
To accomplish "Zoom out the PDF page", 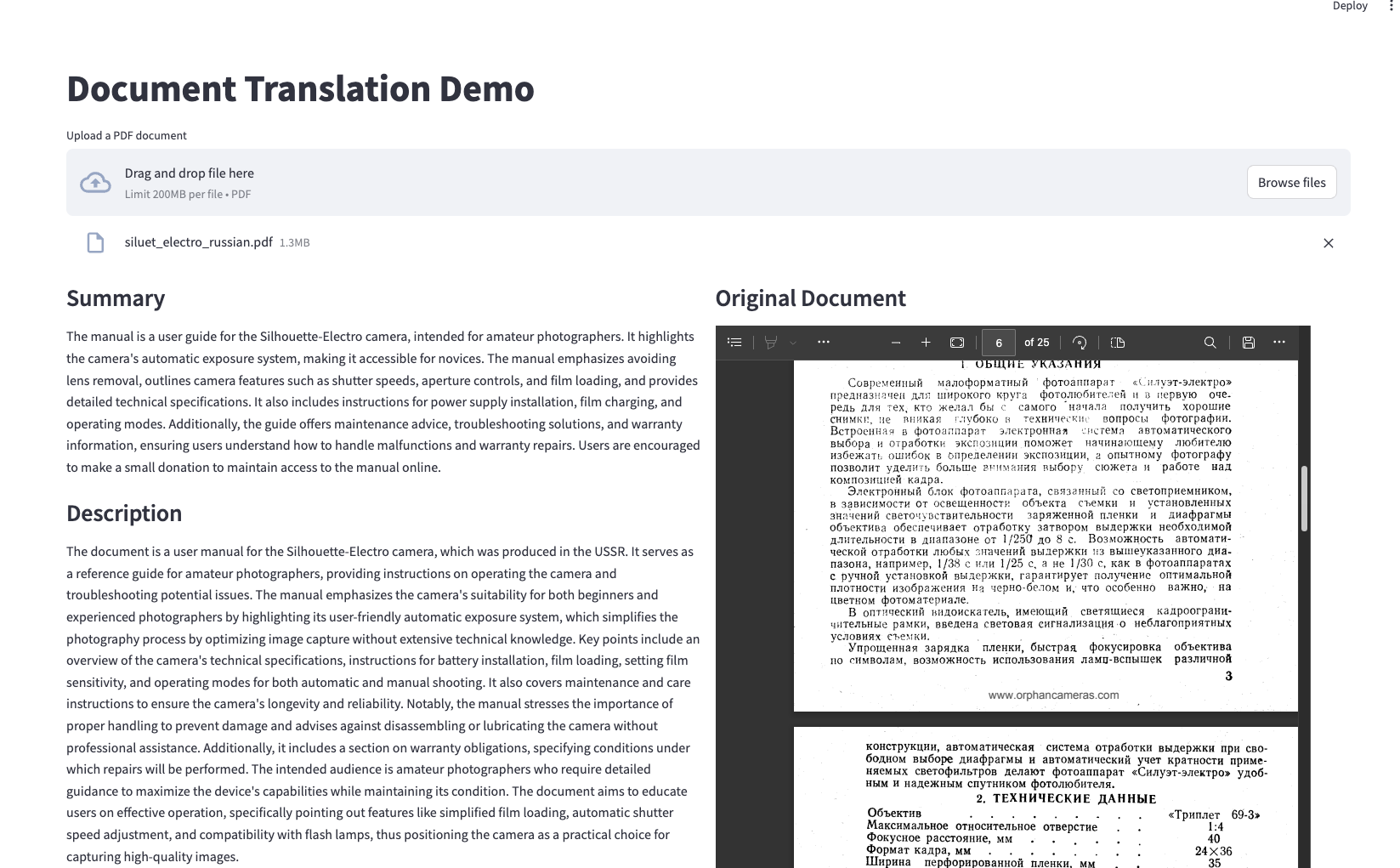I will point(895,342).
